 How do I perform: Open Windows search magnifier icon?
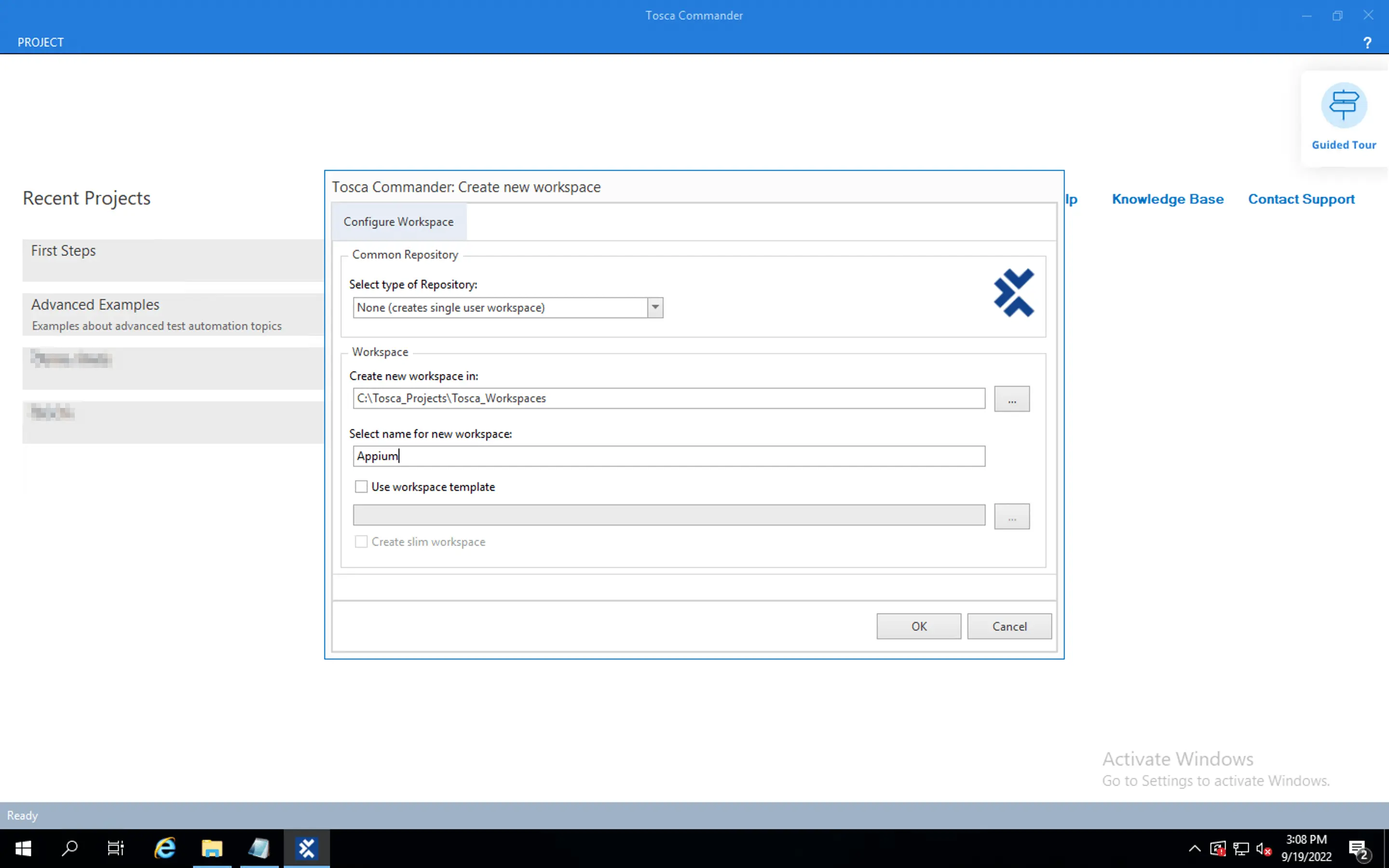pyautogui.click(x=69, y=848)
